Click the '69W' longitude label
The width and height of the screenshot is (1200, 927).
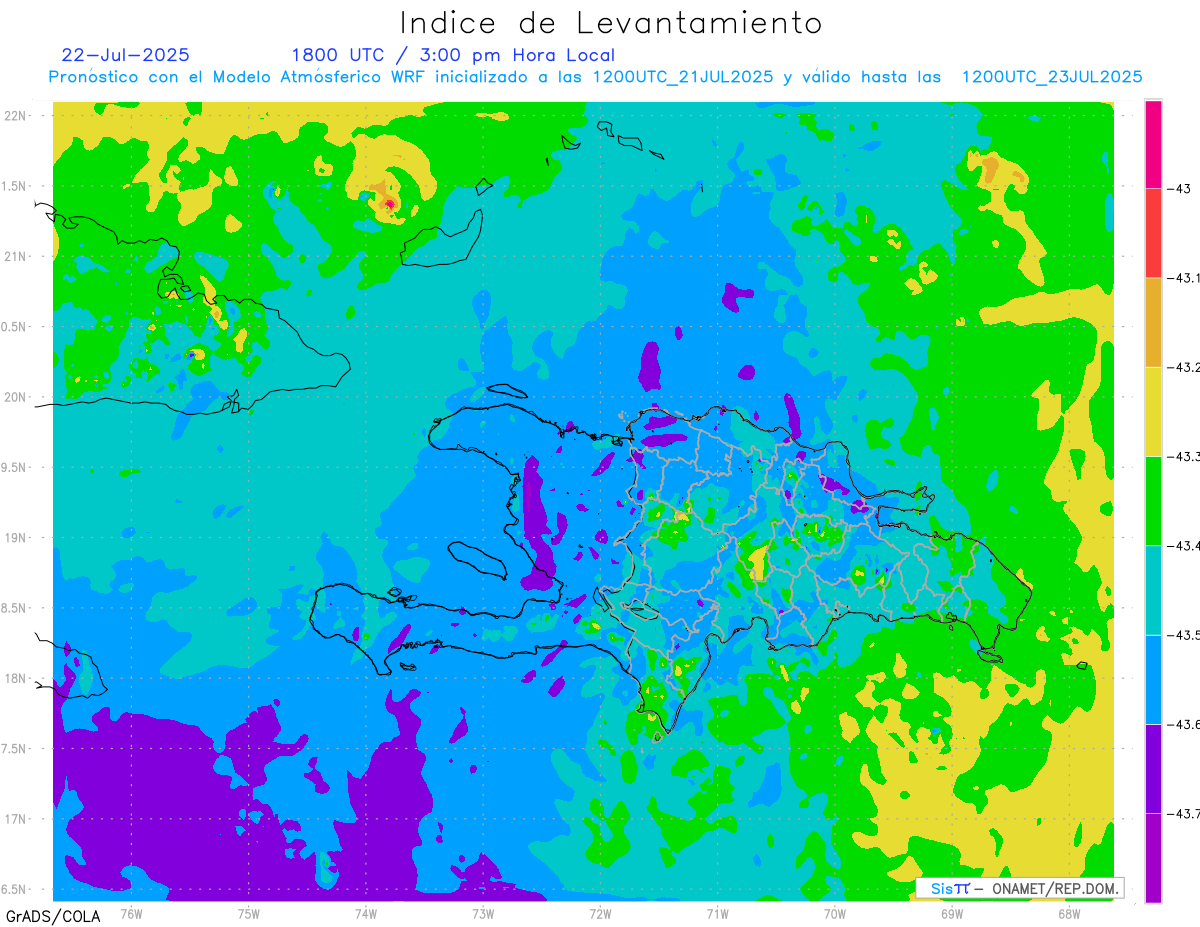click(x=952, y=913)
